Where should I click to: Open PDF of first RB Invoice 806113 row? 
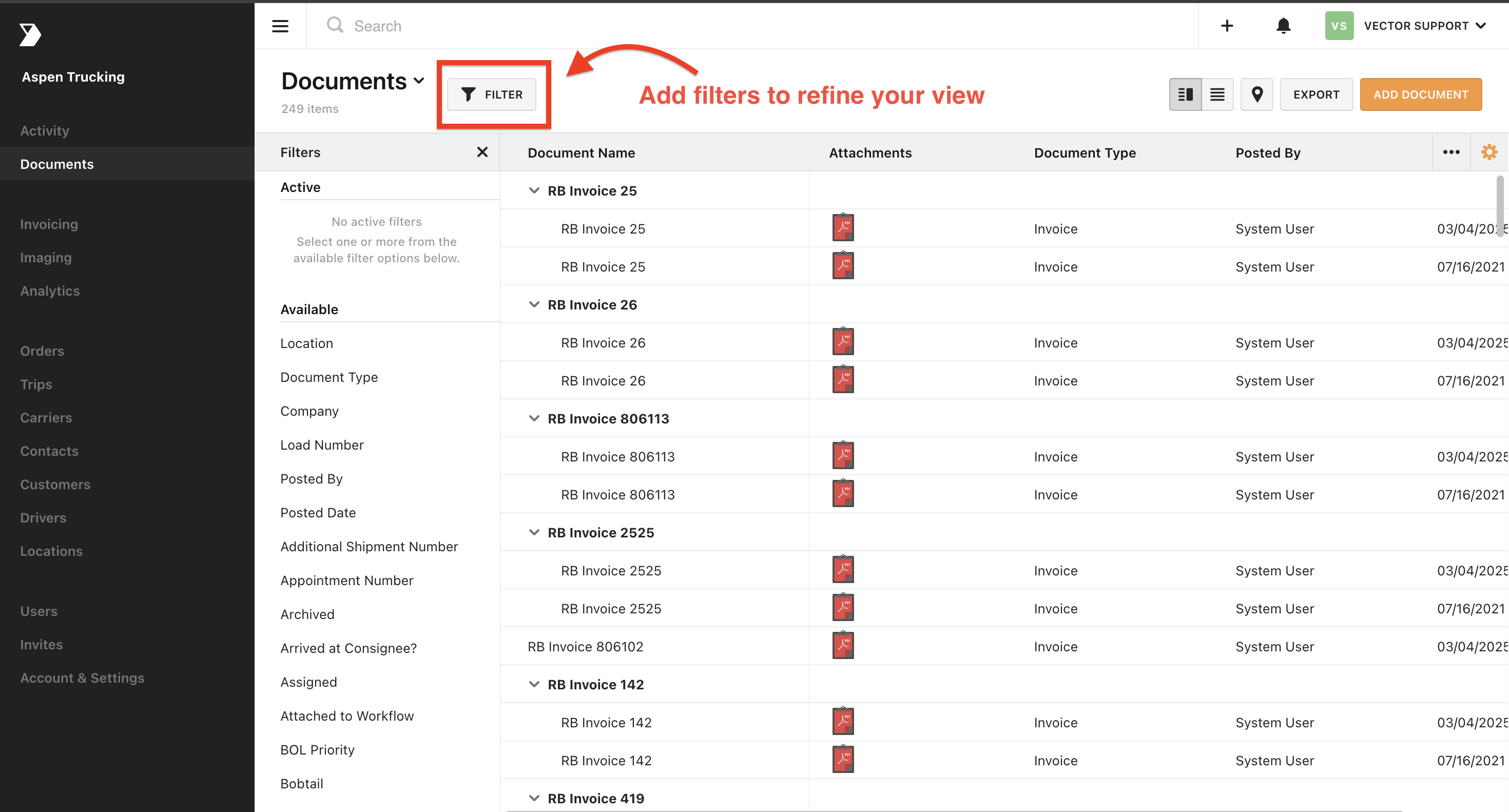[843, 456]
